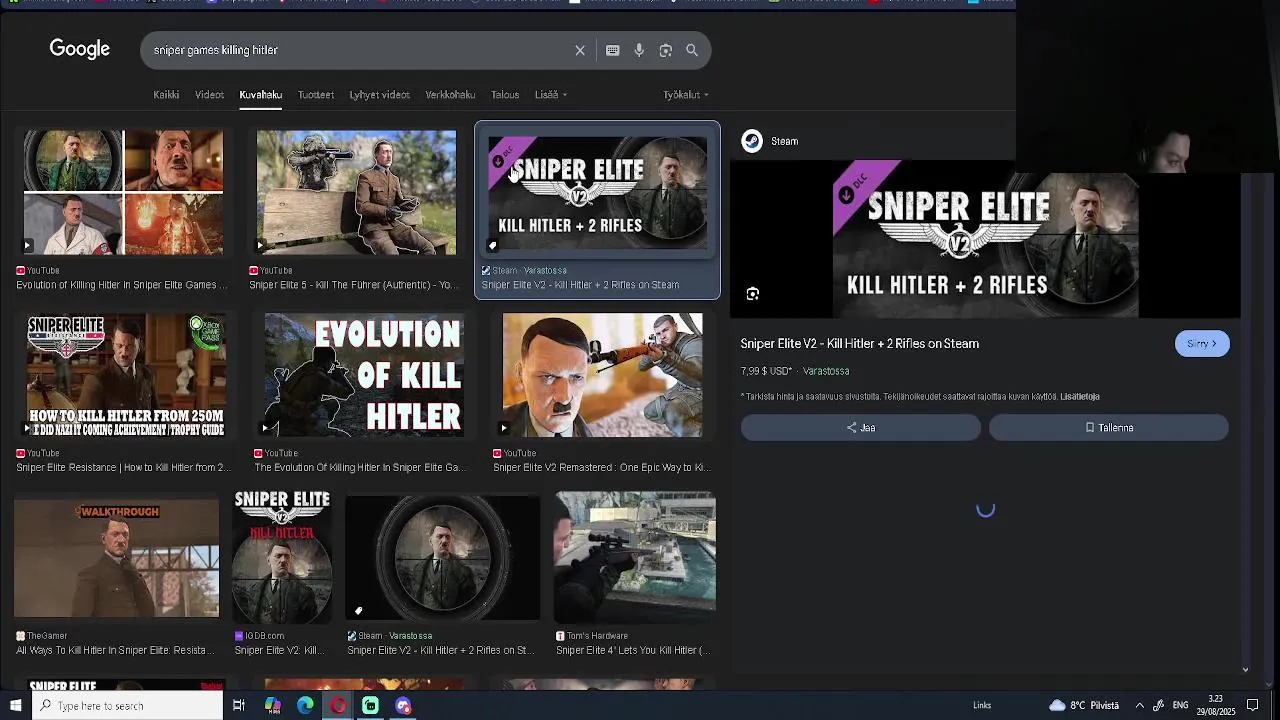Viewport: 1280px width, 720px height.
Task: Click 'All Ways To Kill Hitler In Sniper Elite' title
Action: point(115,650)
